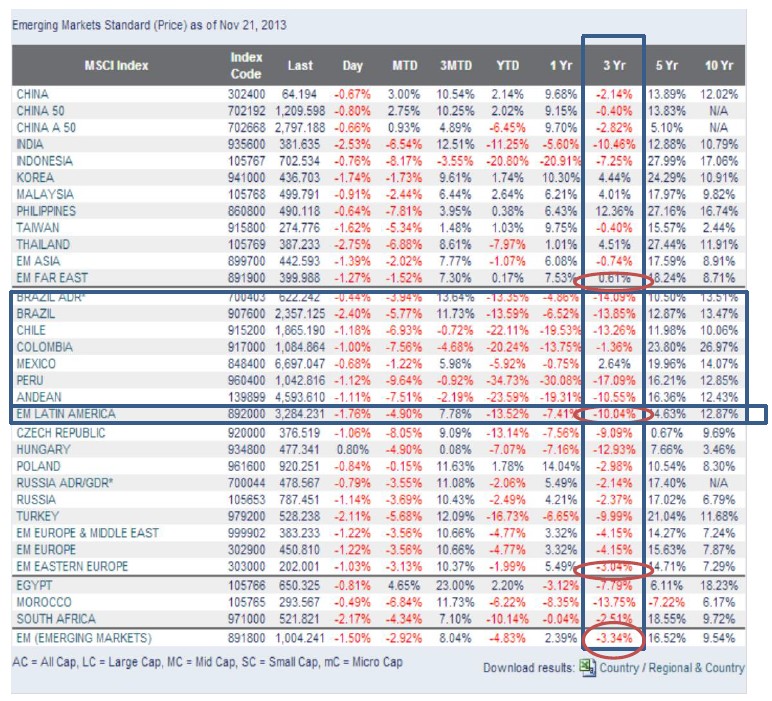Select the KOREA index name

pyautogui.click(x=35, y=178)
